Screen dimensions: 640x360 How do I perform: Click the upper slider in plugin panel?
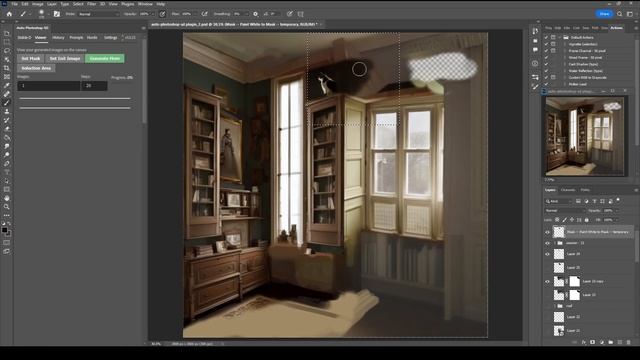(75, 98)
